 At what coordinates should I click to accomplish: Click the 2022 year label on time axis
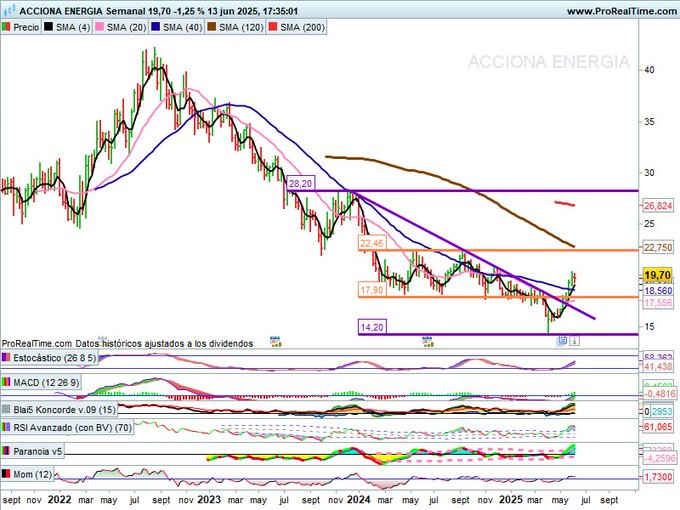tap(59, 500)
